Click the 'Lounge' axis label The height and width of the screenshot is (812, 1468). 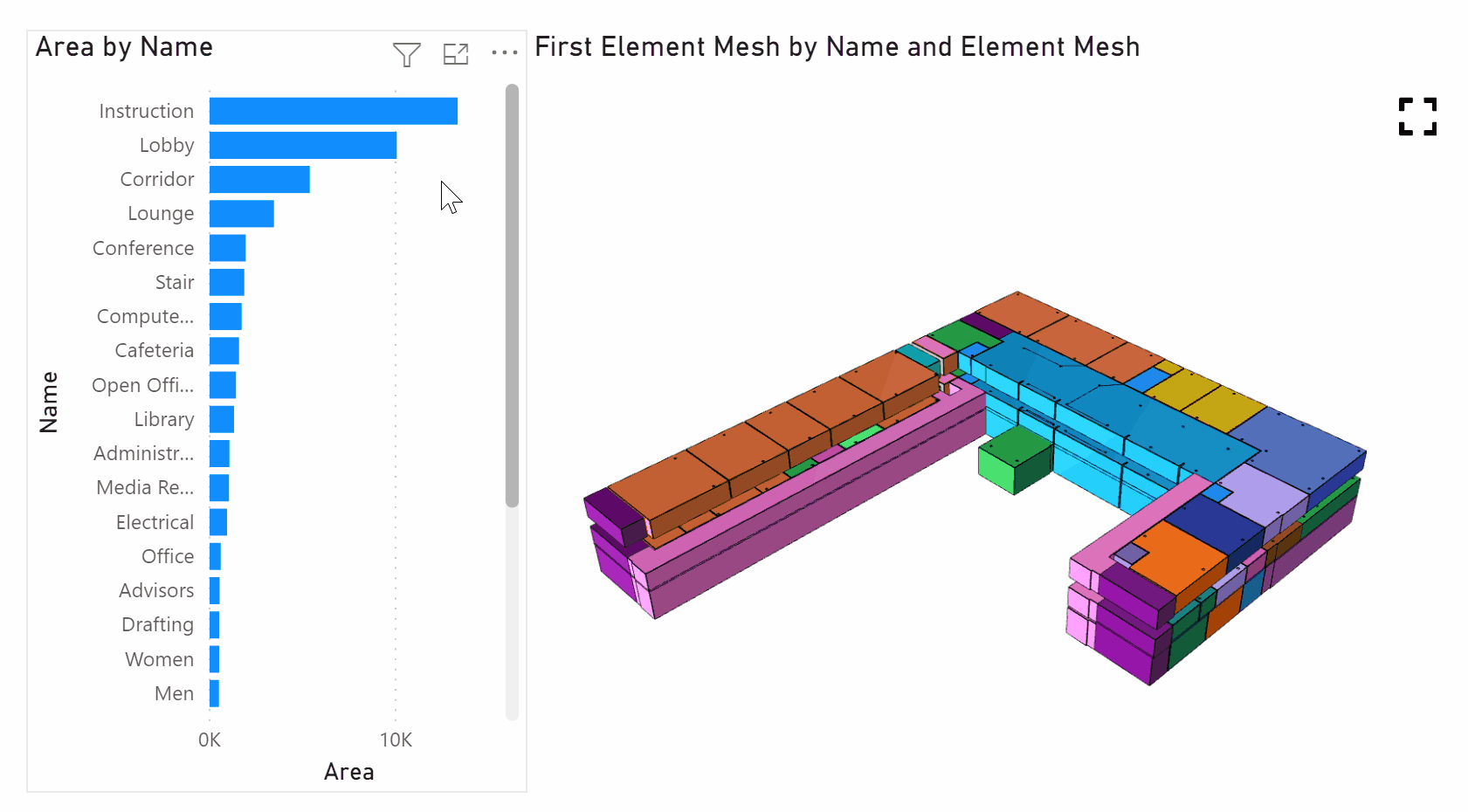point(161,214)
